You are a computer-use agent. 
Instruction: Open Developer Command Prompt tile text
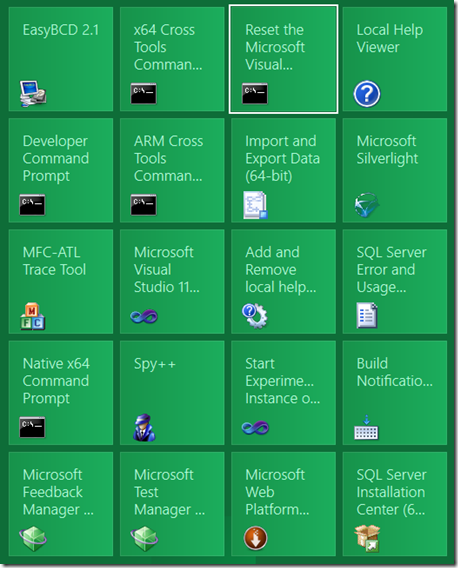(x=56, y=159)
